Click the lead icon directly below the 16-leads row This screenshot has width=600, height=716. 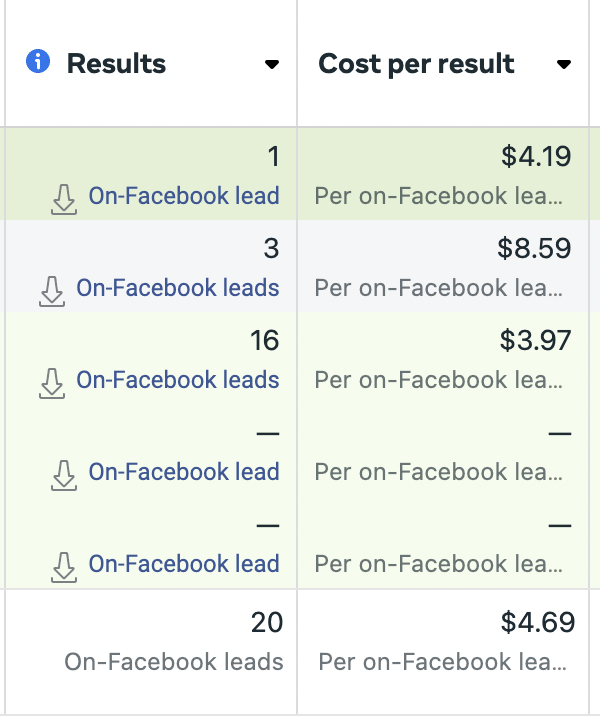click(x=64, y=475)
